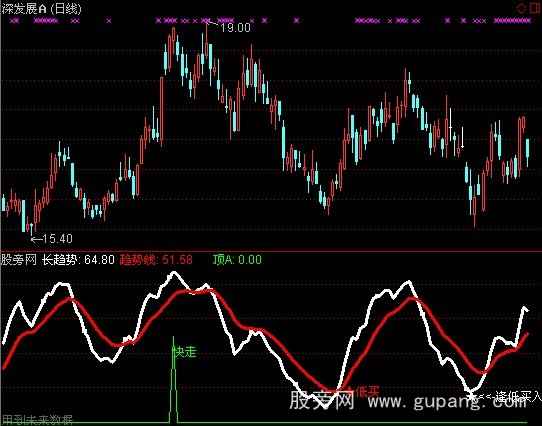Click the 用到未来数据 notice at bottom left
The width and height of the screenshot is (542, 426).
point(37,420)
